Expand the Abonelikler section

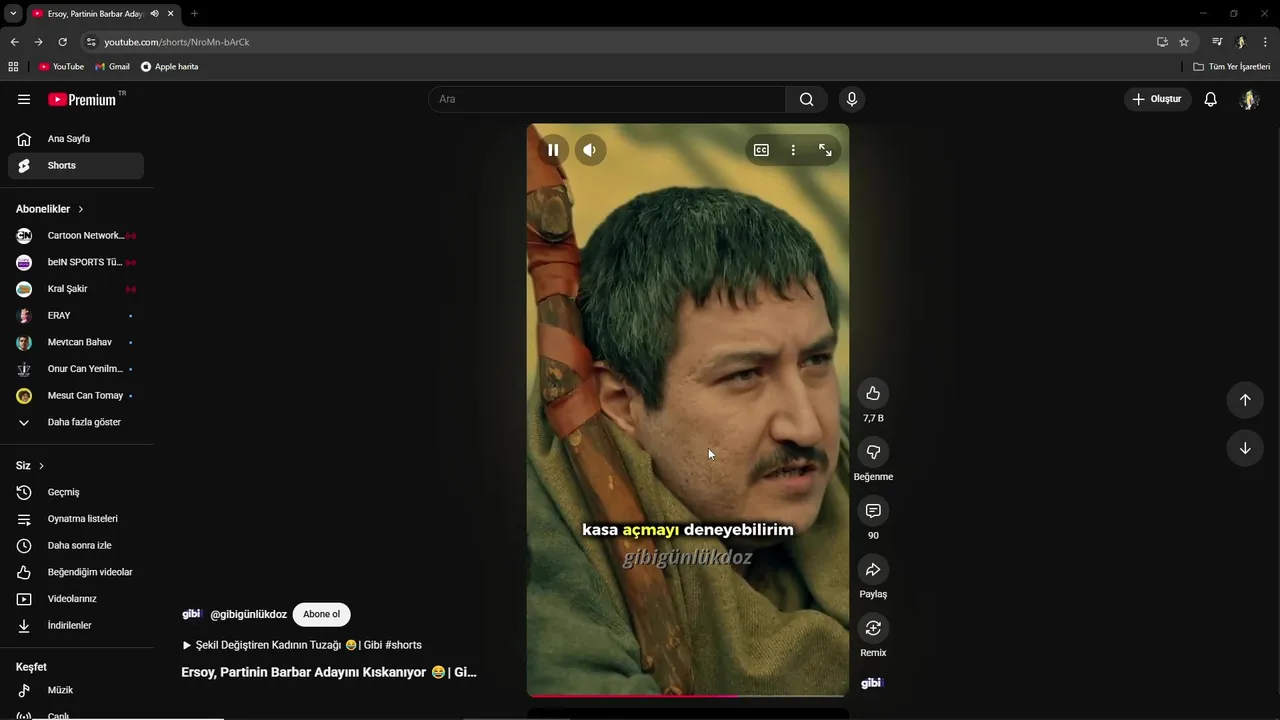click(50, 209)
